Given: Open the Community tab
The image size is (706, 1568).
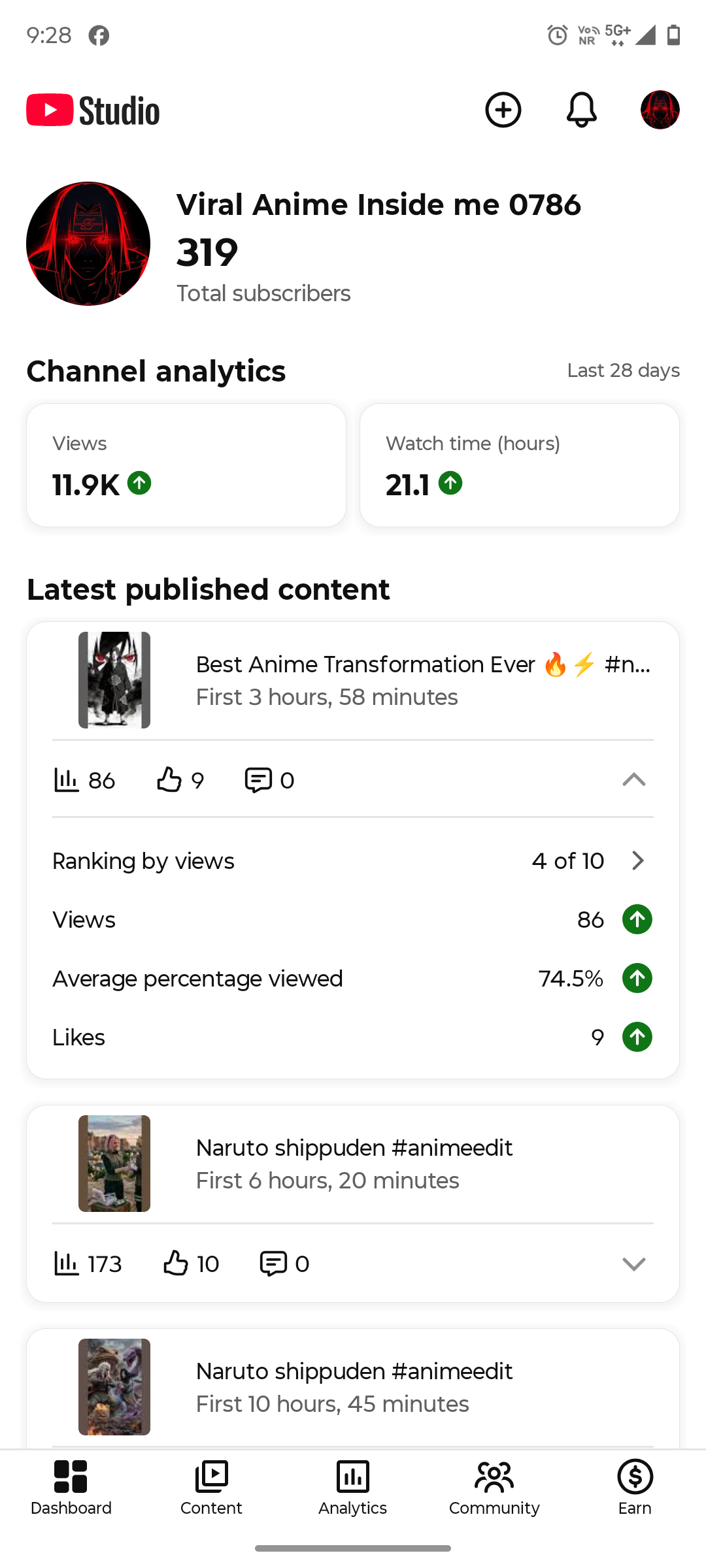Looking at the screenshot, I should point(494,1488).
